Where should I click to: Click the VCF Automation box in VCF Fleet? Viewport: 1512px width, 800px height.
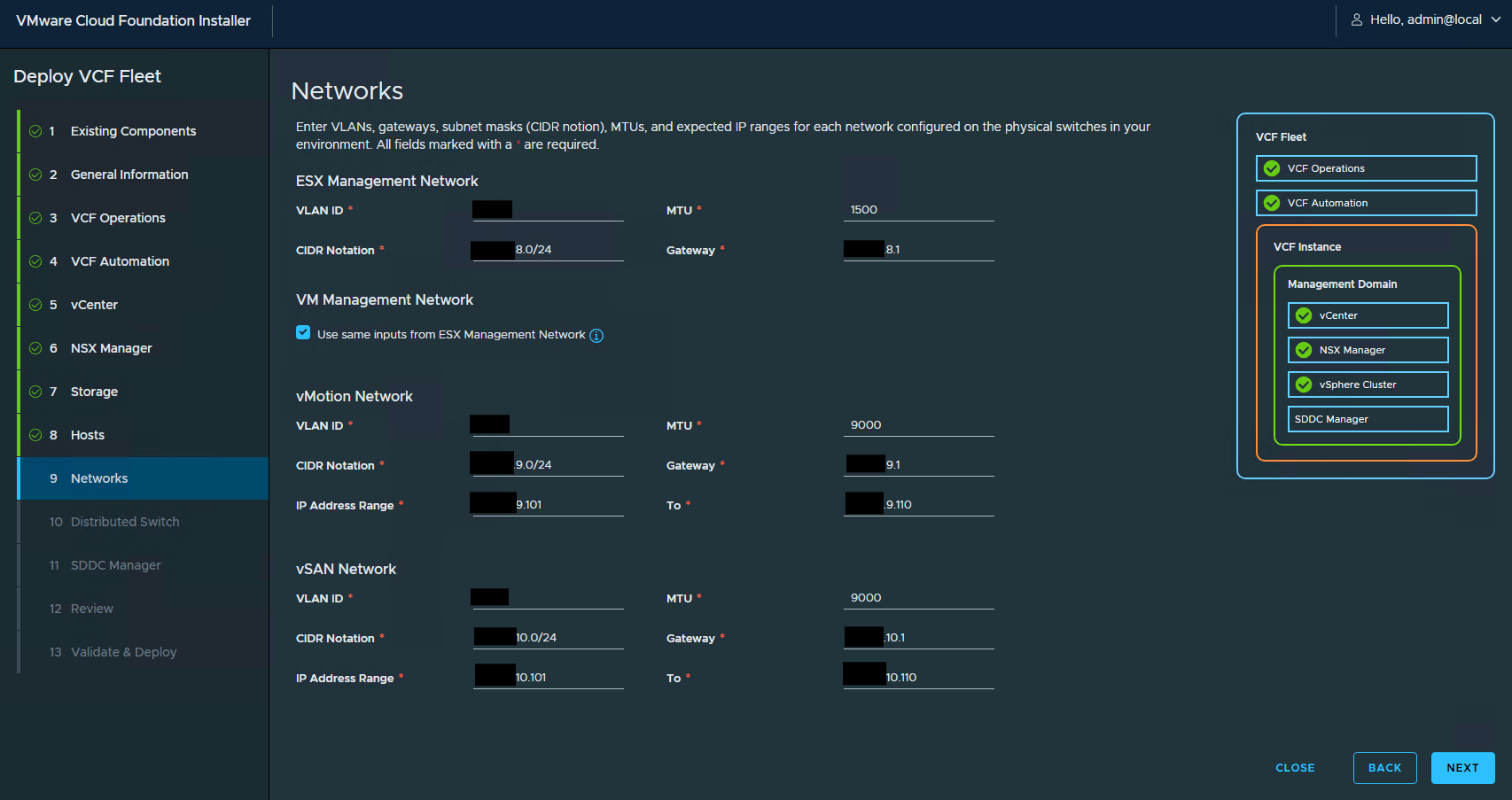(1366, 203)
